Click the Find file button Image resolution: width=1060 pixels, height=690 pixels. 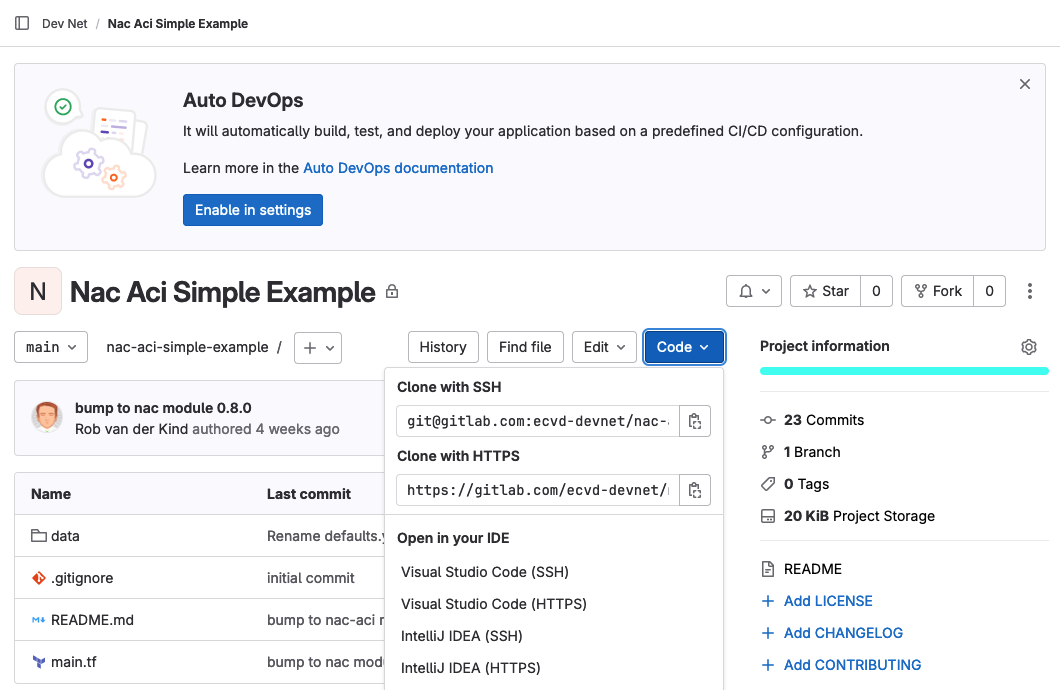click(x=525, y=347)
